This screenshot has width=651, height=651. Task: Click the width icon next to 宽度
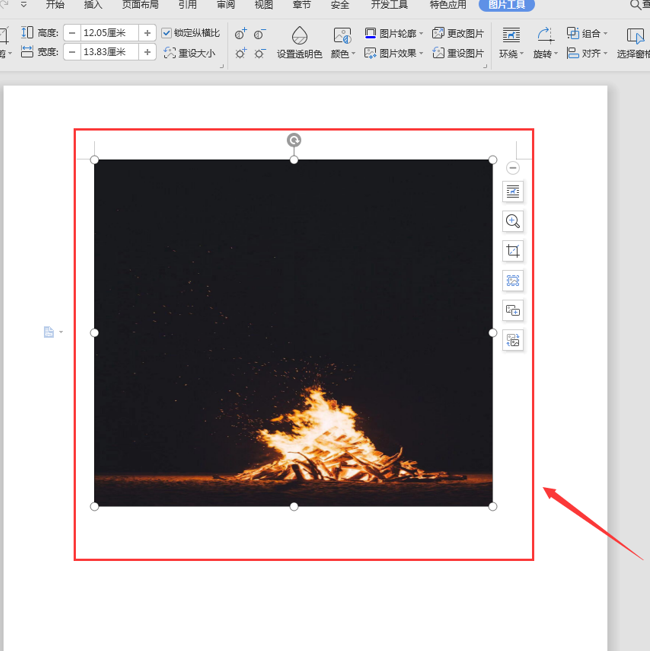[27, 52]
